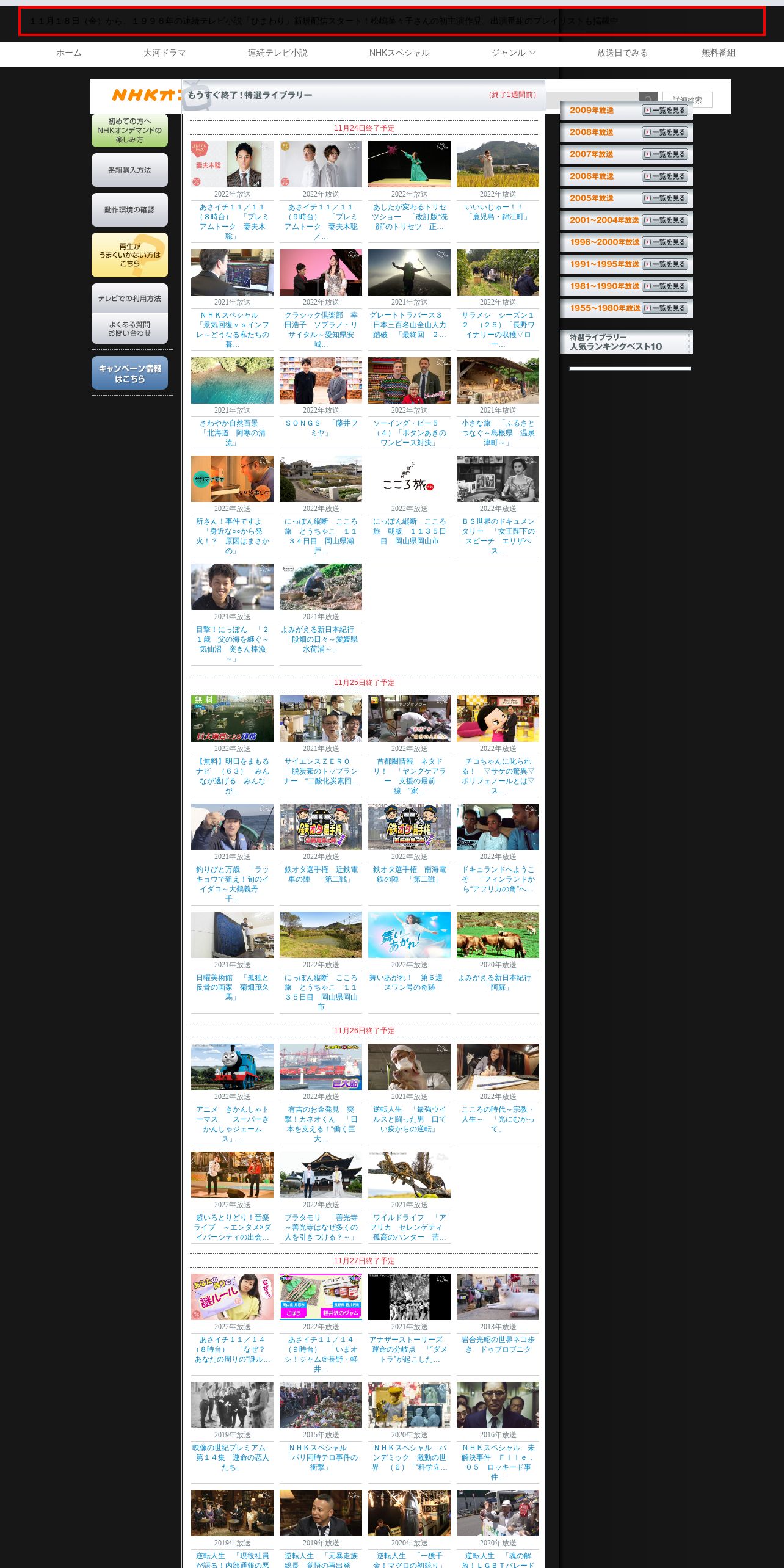Screen dimensions: 784x1568
Task: Open the SONGS 藤井フミヤ title link
Action: click(x=321, y=429)
